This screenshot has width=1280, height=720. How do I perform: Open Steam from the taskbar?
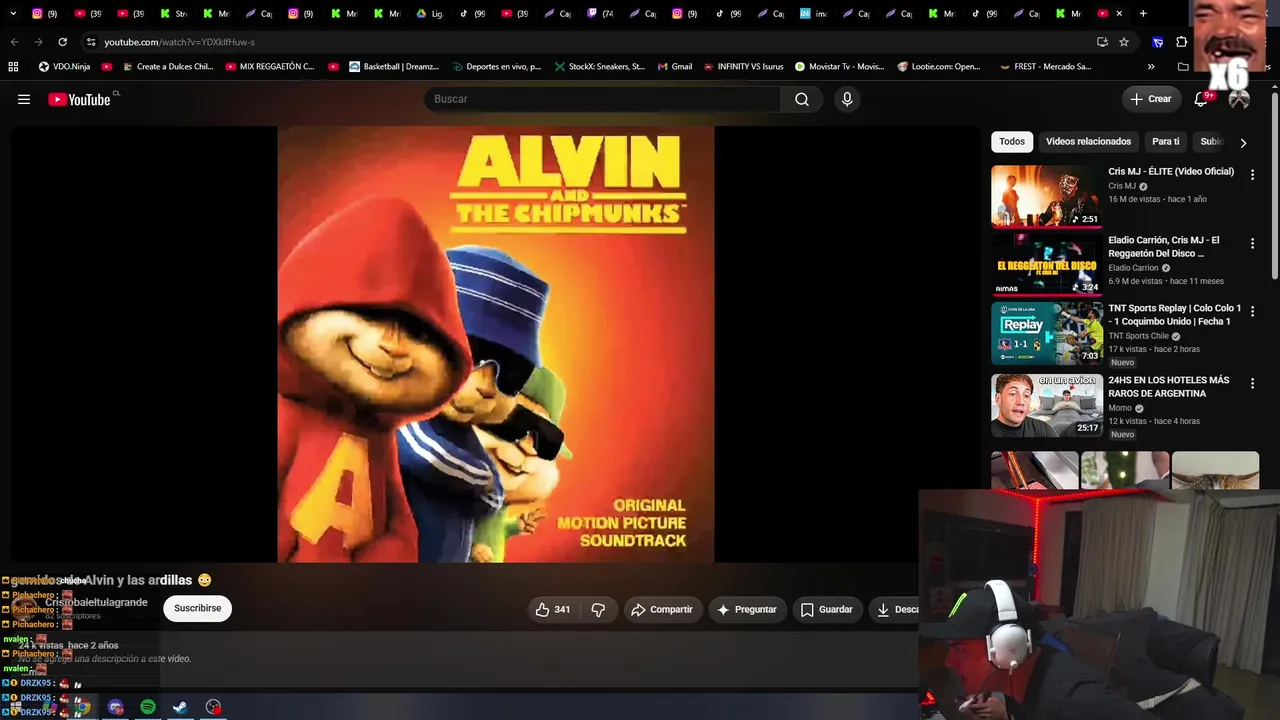180,707
